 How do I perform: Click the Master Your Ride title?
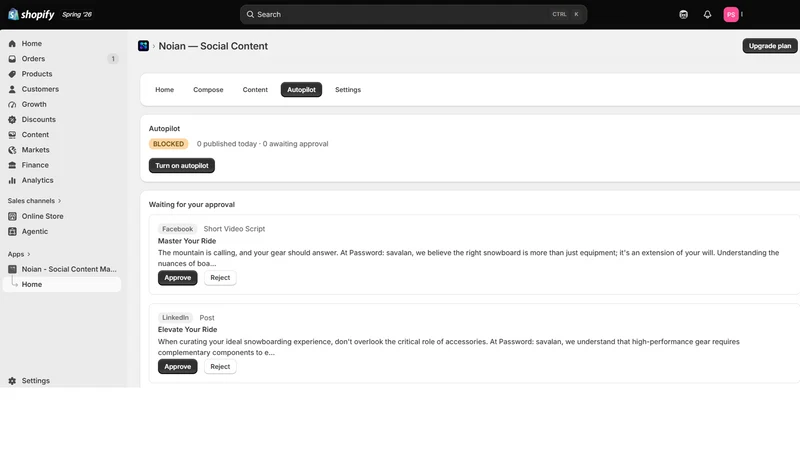click(x=187, y=241)
